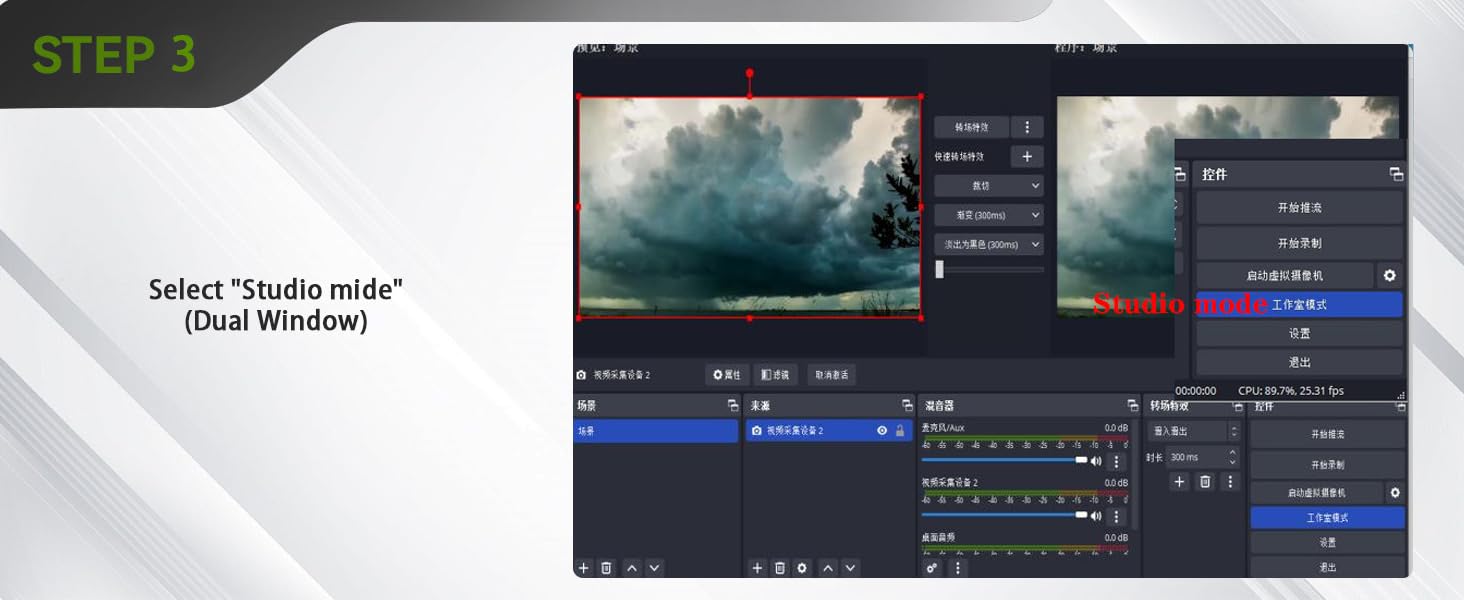Click the 转场特效 transition button

(x=971, y=127)
